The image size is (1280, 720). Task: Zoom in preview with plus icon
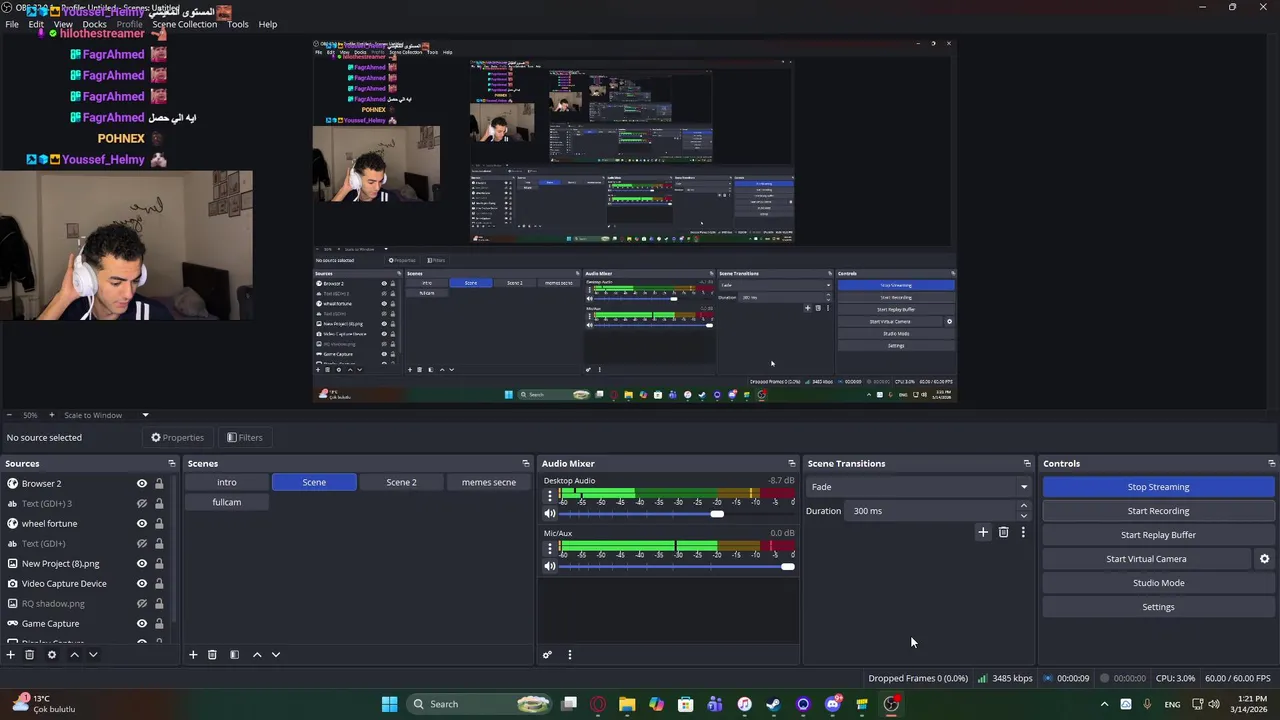pos(52,415)
